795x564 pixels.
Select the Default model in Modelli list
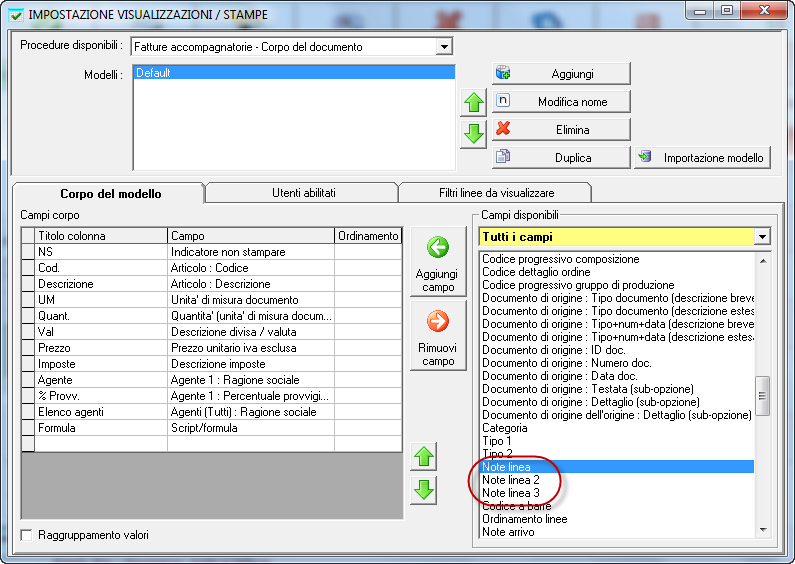click(294, 73)
